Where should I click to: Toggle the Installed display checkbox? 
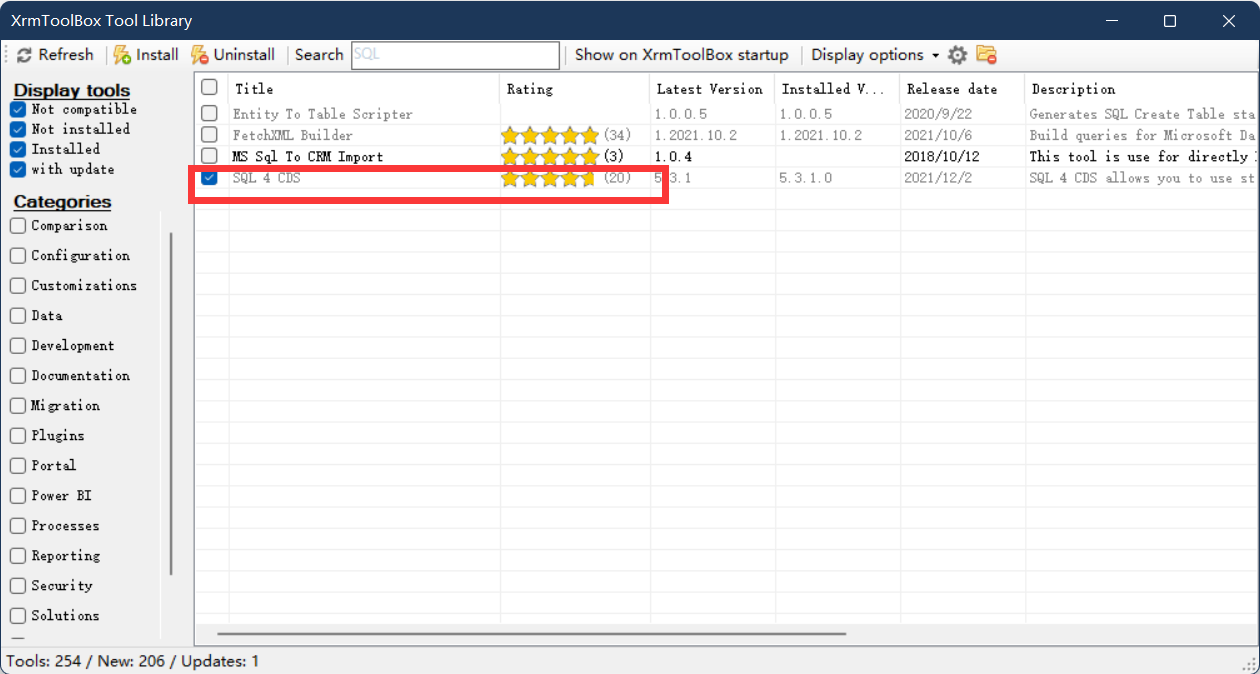click(x=18, y=149)
